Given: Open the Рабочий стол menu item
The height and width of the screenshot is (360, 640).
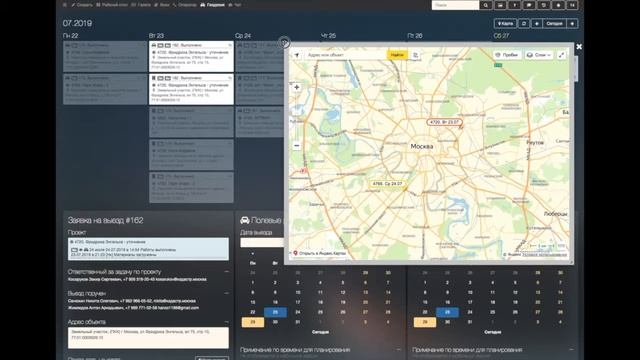Looking at the screenshot, I should 111,5.
